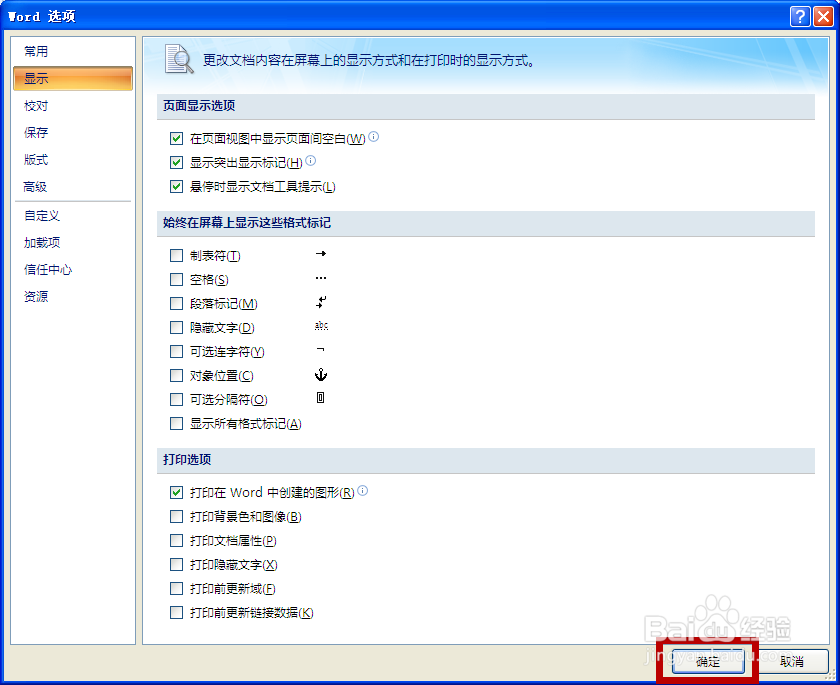
Task: Click info icon beside 在页面视图中显示页面间空白
Action: click(374, 137)
